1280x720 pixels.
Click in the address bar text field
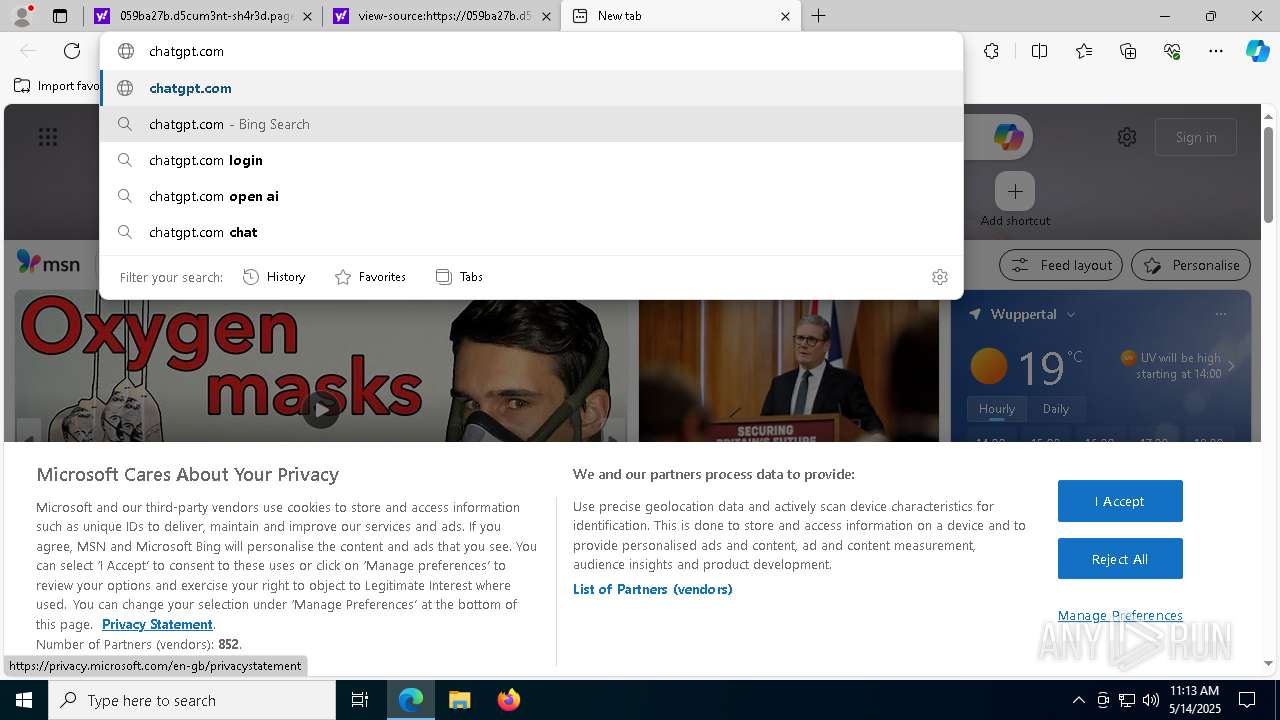pyautogui.click(x=531, y=51)
